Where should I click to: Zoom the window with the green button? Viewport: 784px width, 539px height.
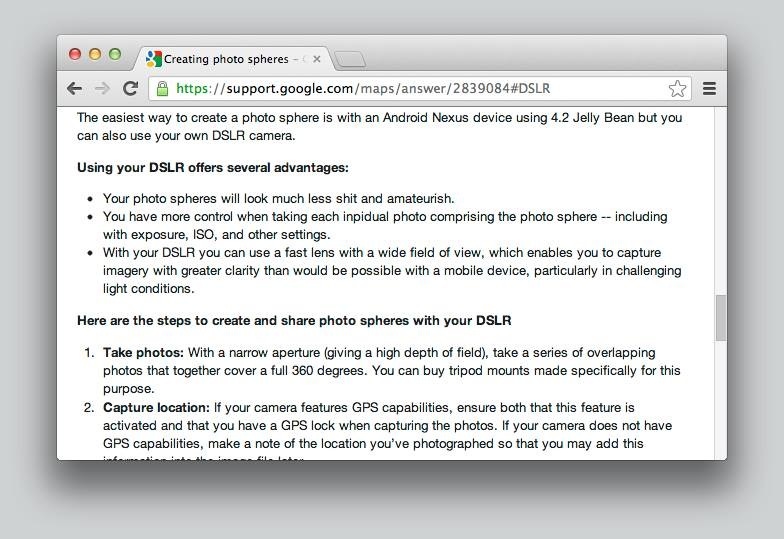point(115,54)
